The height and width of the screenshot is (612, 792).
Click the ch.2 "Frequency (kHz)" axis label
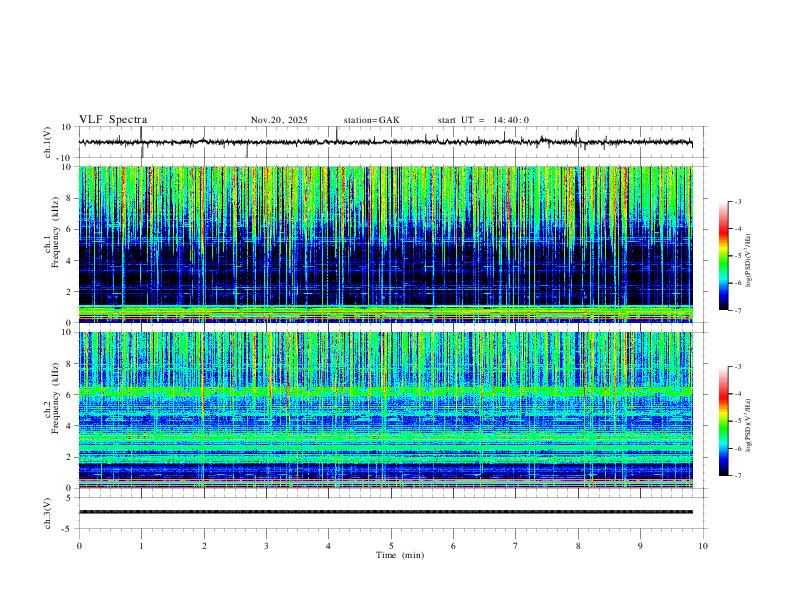[x=56, y=398]
